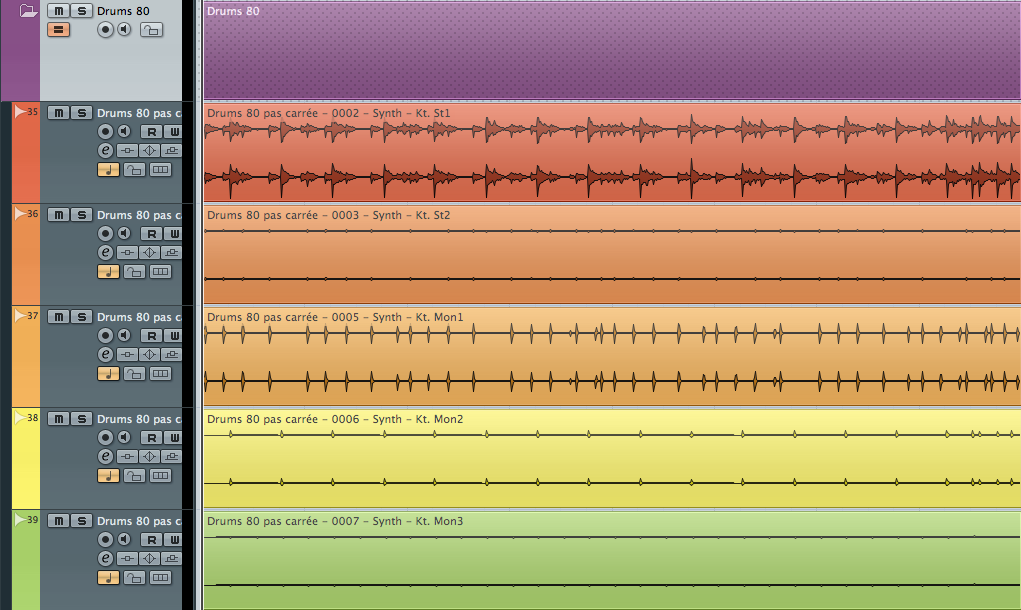Open channel settings for track 37
The width and height of the screenshot is (1021, 610).
click(105, 354)
